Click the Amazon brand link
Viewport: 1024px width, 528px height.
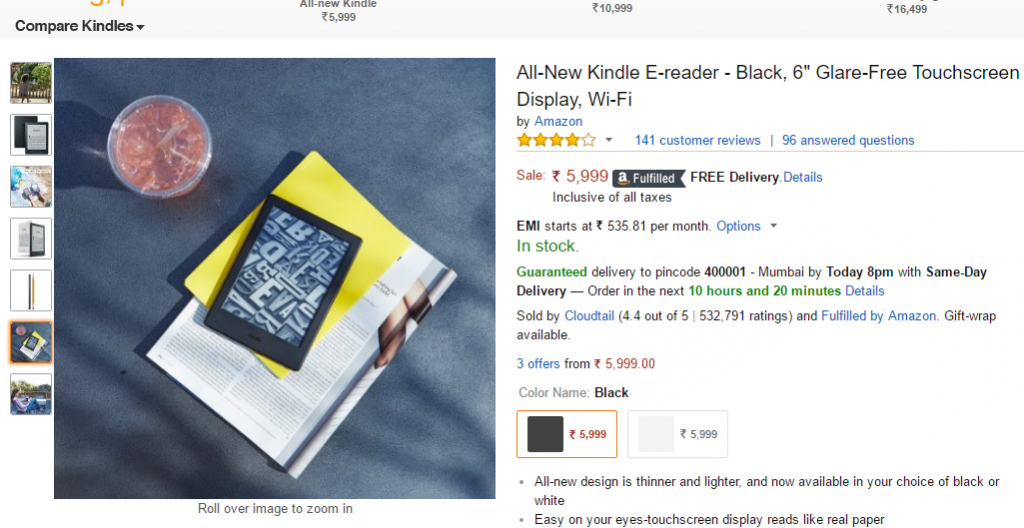(x=558, y=122)
